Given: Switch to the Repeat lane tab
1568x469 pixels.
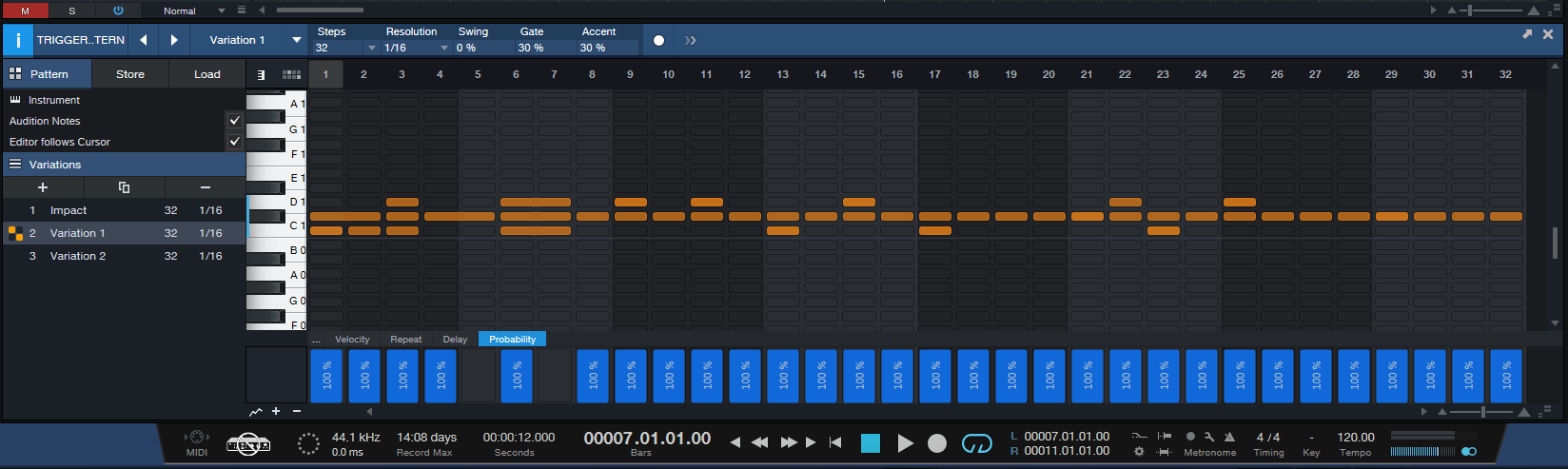Looking at the screenshot, I should click(406, 339).
